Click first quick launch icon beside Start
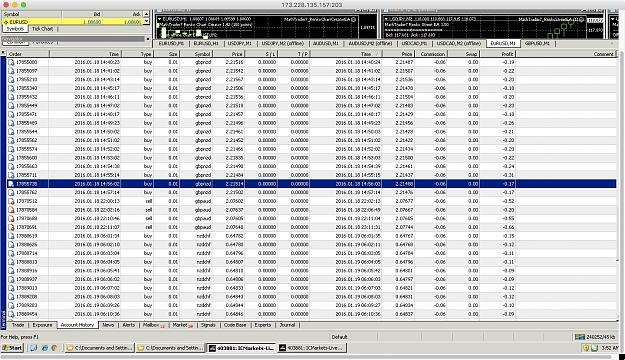The image size is (625, 360). pos(33,348)
